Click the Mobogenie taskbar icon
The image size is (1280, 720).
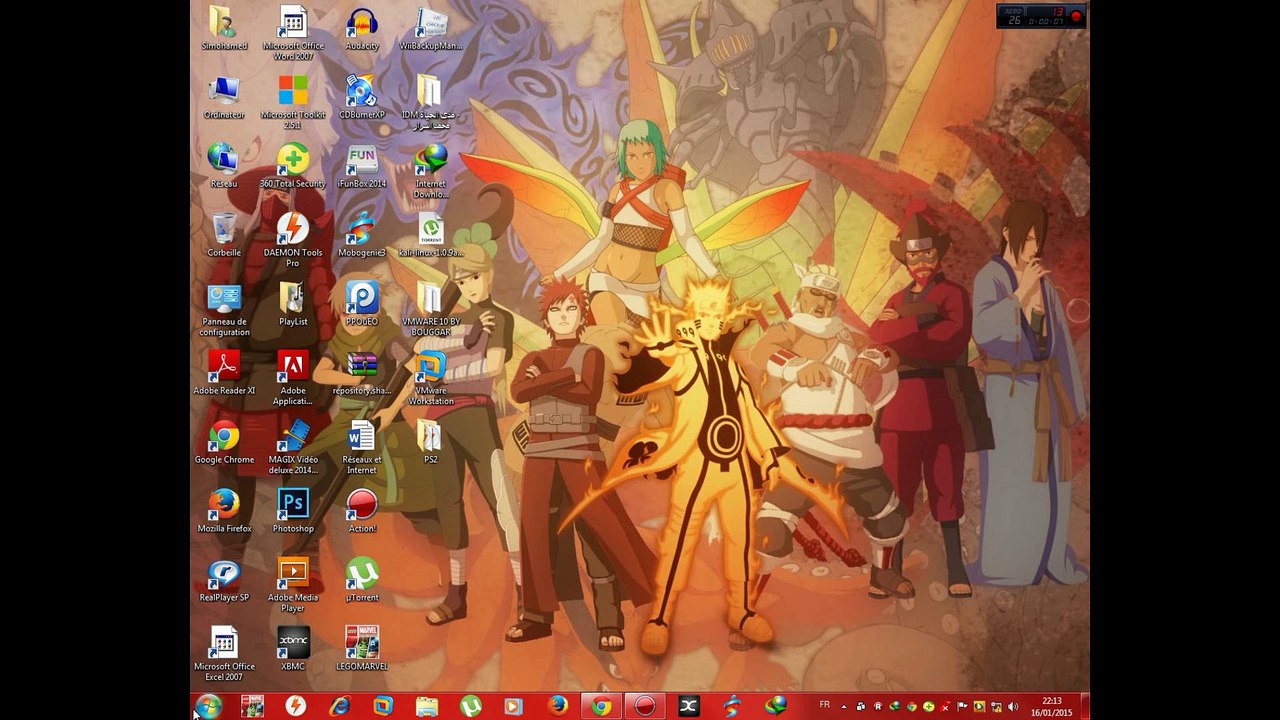click(x=732, y=706)
